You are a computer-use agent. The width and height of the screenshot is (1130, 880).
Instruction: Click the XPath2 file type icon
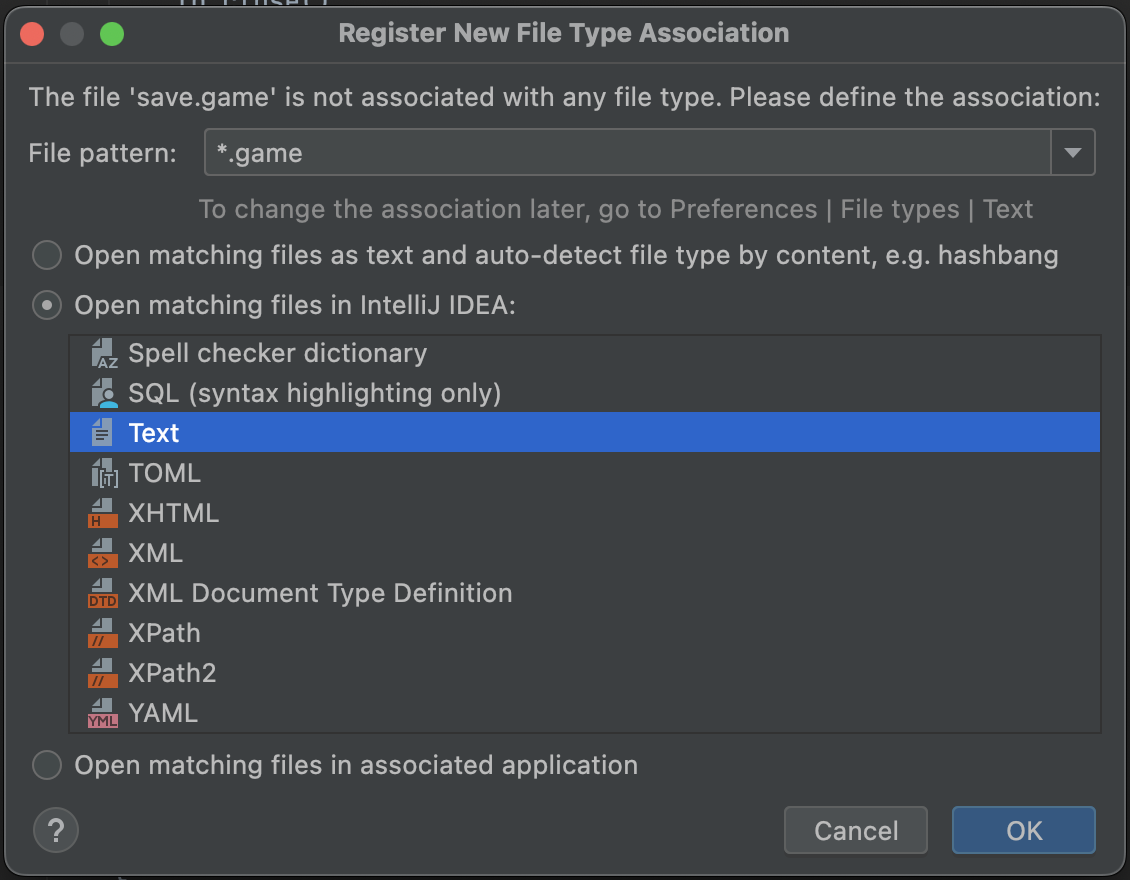click(104, 674)
